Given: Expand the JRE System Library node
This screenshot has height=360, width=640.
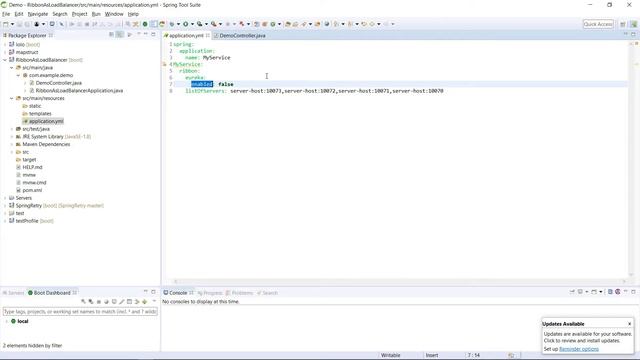Looking at the screenshot, I should coord(11,137).
